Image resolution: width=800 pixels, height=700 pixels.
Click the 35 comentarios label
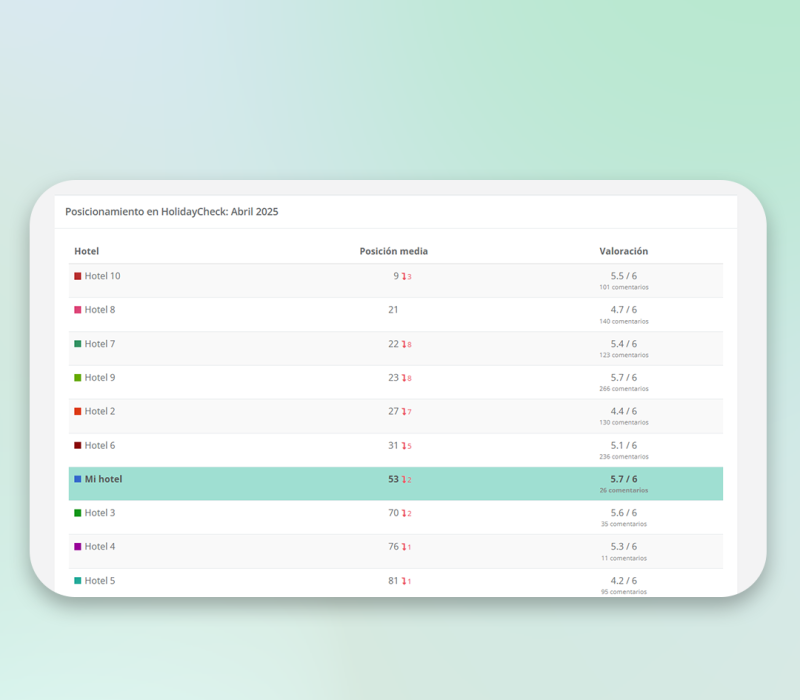pos(623,524)
